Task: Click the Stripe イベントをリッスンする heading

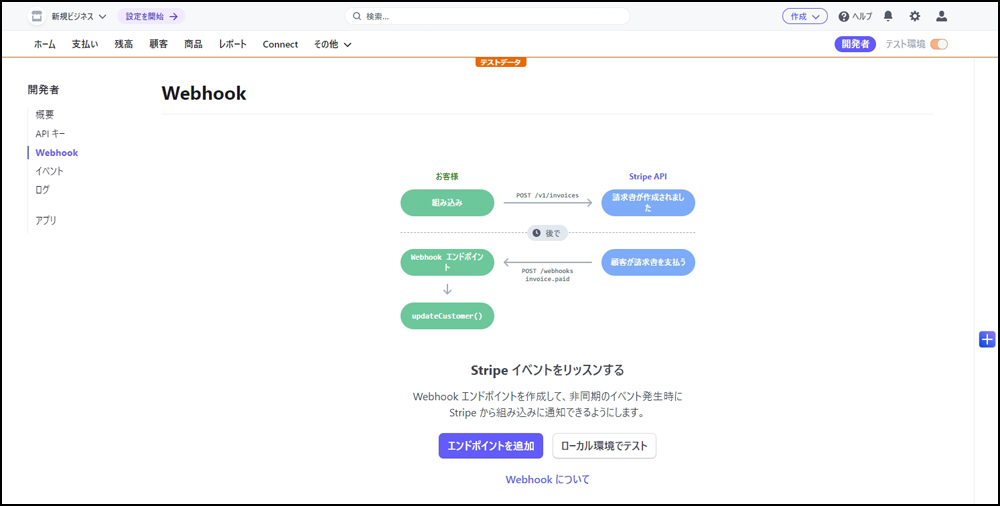Action: [x=547, y=370]
